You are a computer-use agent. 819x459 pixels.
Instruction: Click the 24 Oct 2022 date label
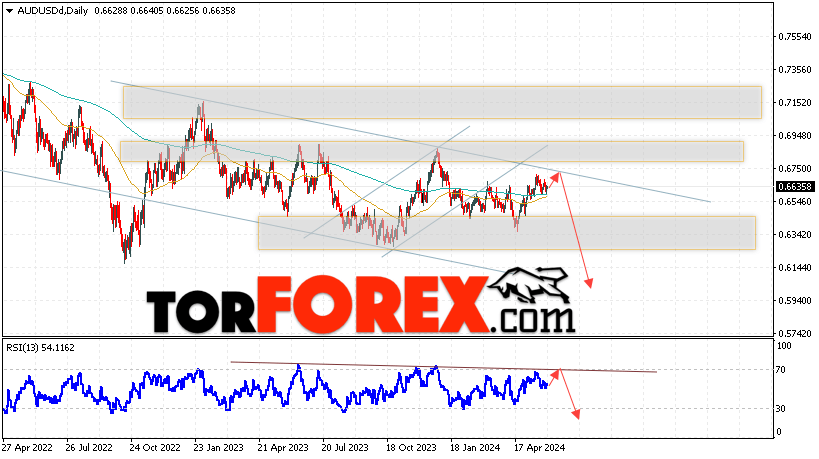155,448
